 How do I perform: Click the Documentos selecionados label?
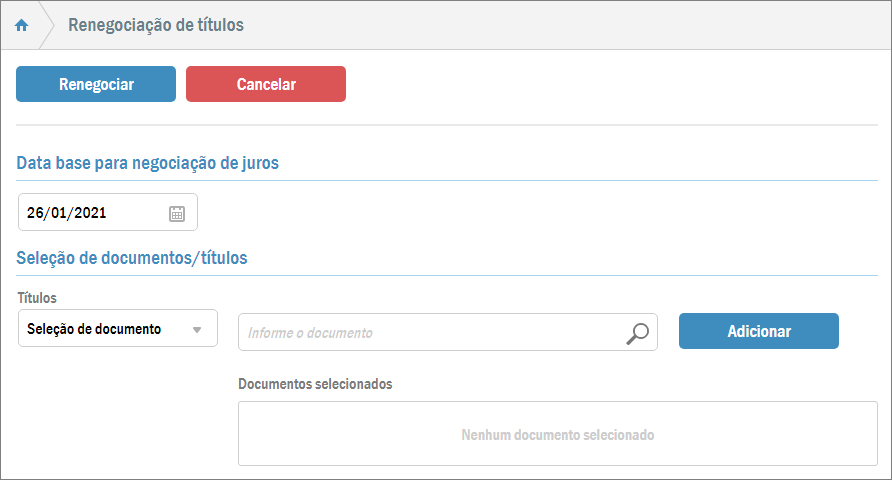[x=315, y=384]
